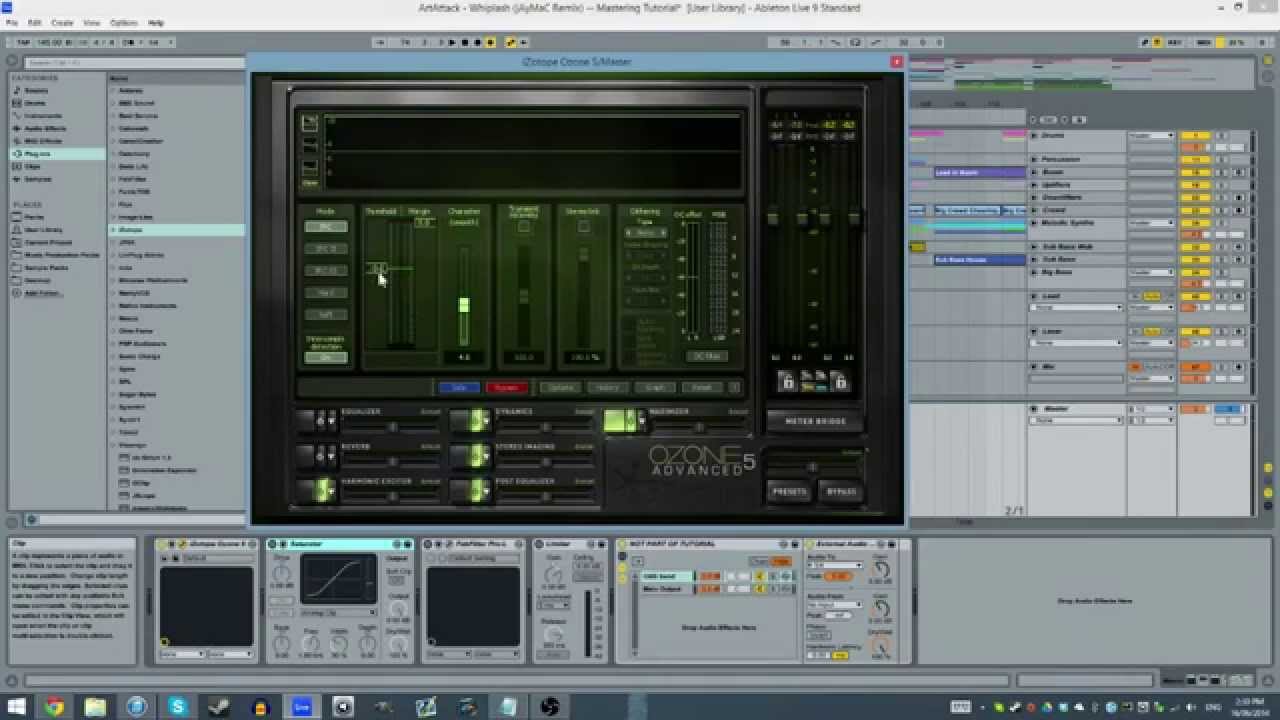Open Ozone help question mark button
This screenshot has height=720, width=1280.
(735, 387)
